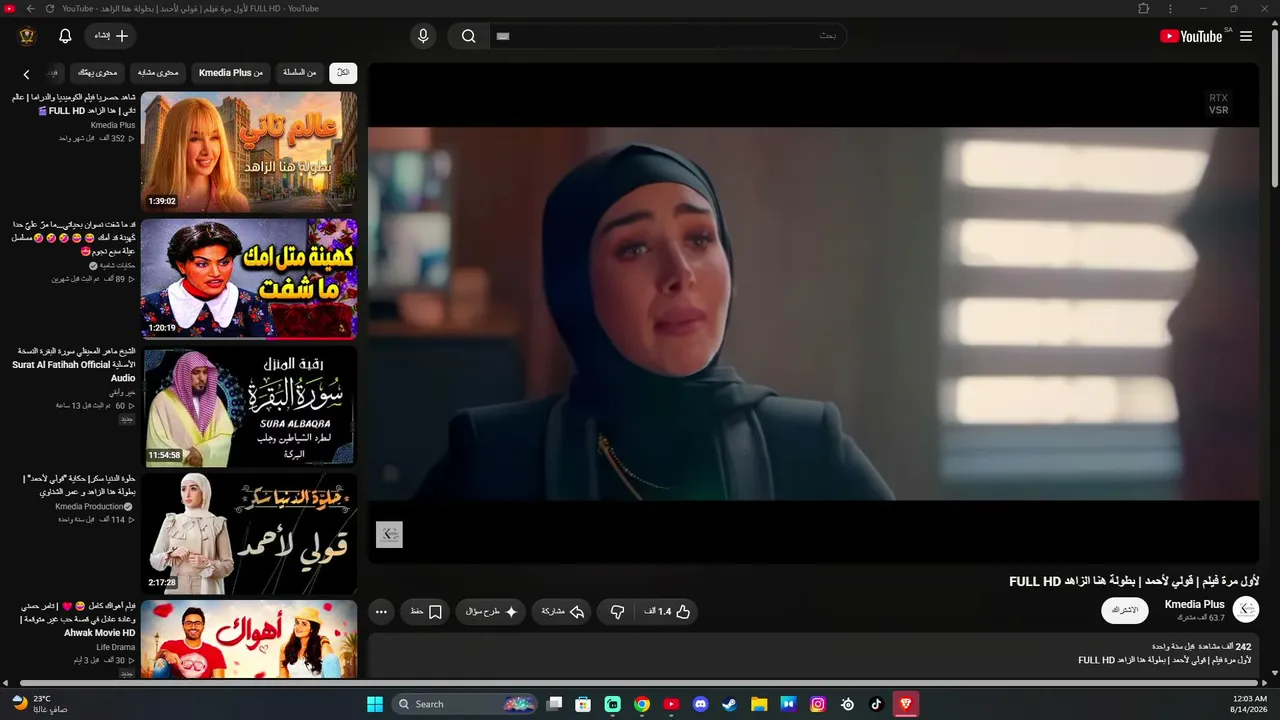Open the أهواك movie thumbnail
The width and height of the screenshot is (1280, 720).
coord(249,639)
